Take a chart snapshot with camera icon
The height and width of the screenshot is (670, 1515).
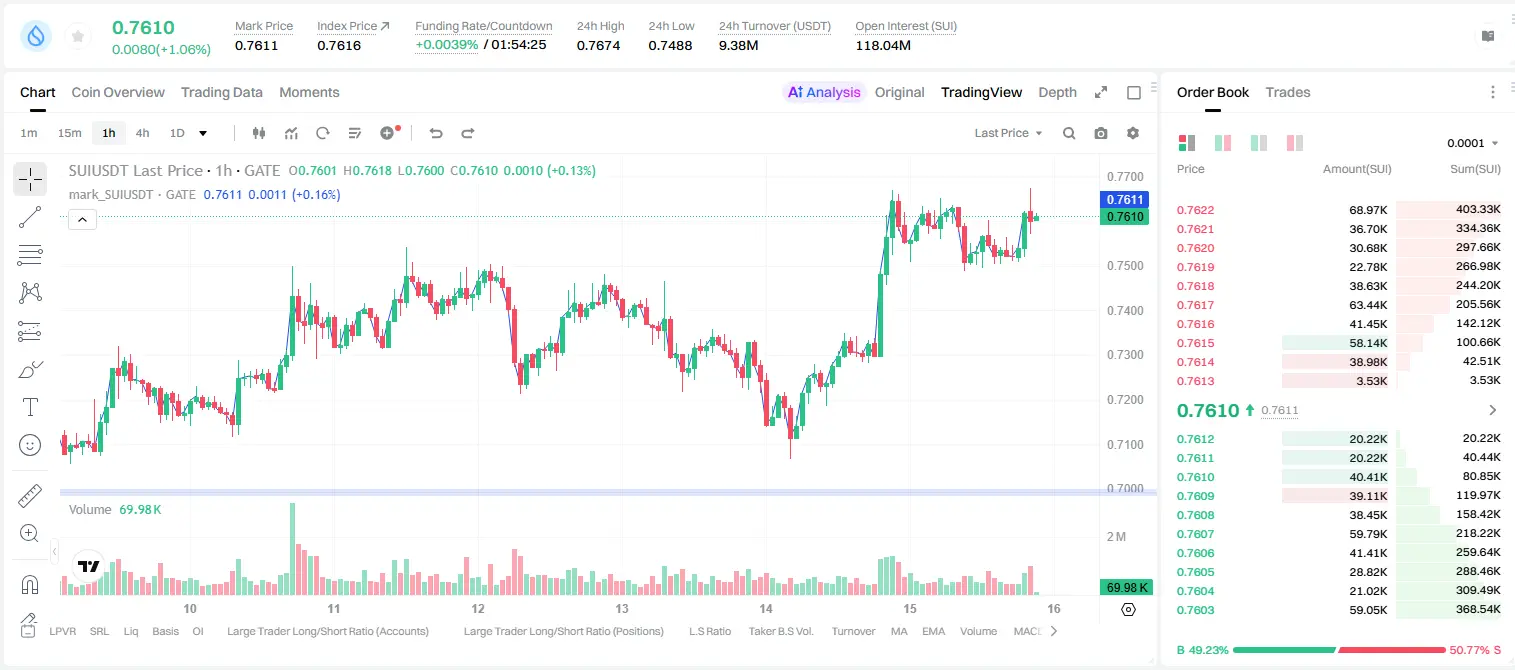coord(1101,133)
